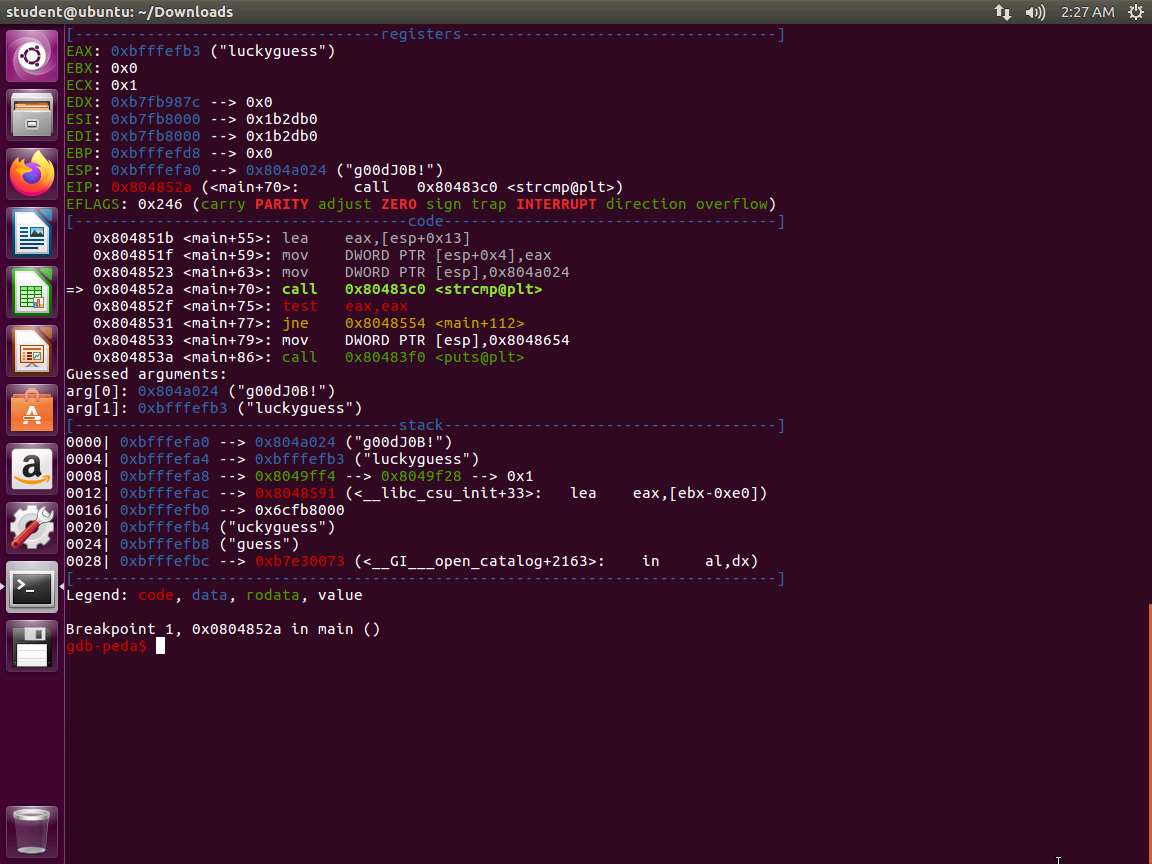Open LibreOffice Calc spreadsheet app
Image resolution: width=1152 pixels, height=864 pixels.
click(x=32, y=294)
